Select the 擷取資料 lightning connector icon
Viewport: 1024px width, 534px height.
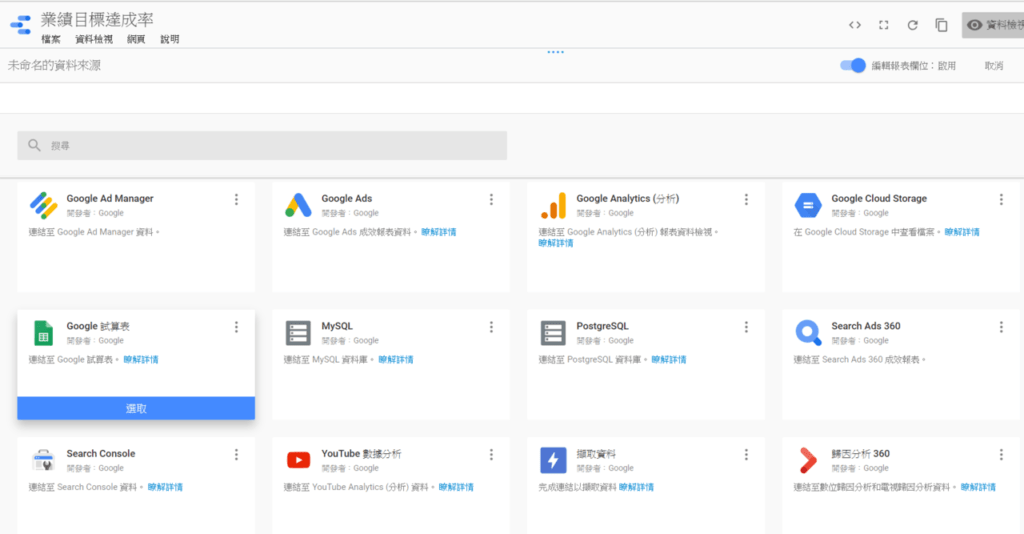pyautogui.click(x=553, y=460)
